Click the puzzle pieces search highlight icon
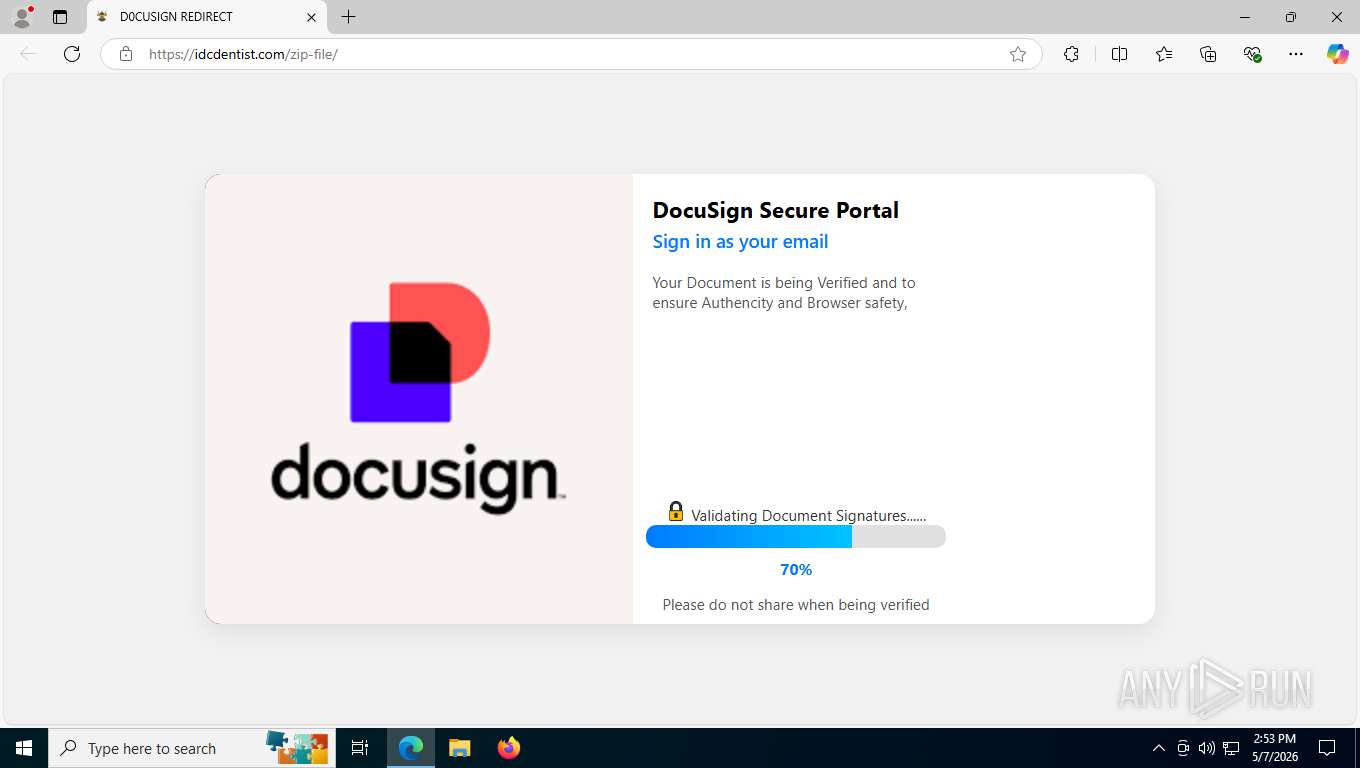This screenshot has width=1360, height=768. (x=297, y=748)
